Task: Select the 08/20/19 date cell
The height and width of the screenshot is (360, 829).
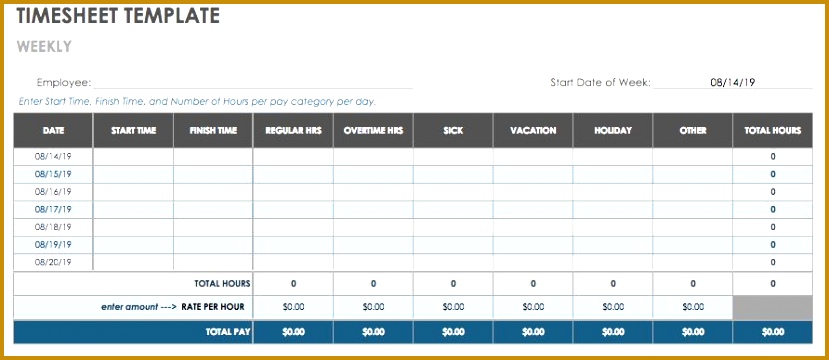Action: coord(53,262)
